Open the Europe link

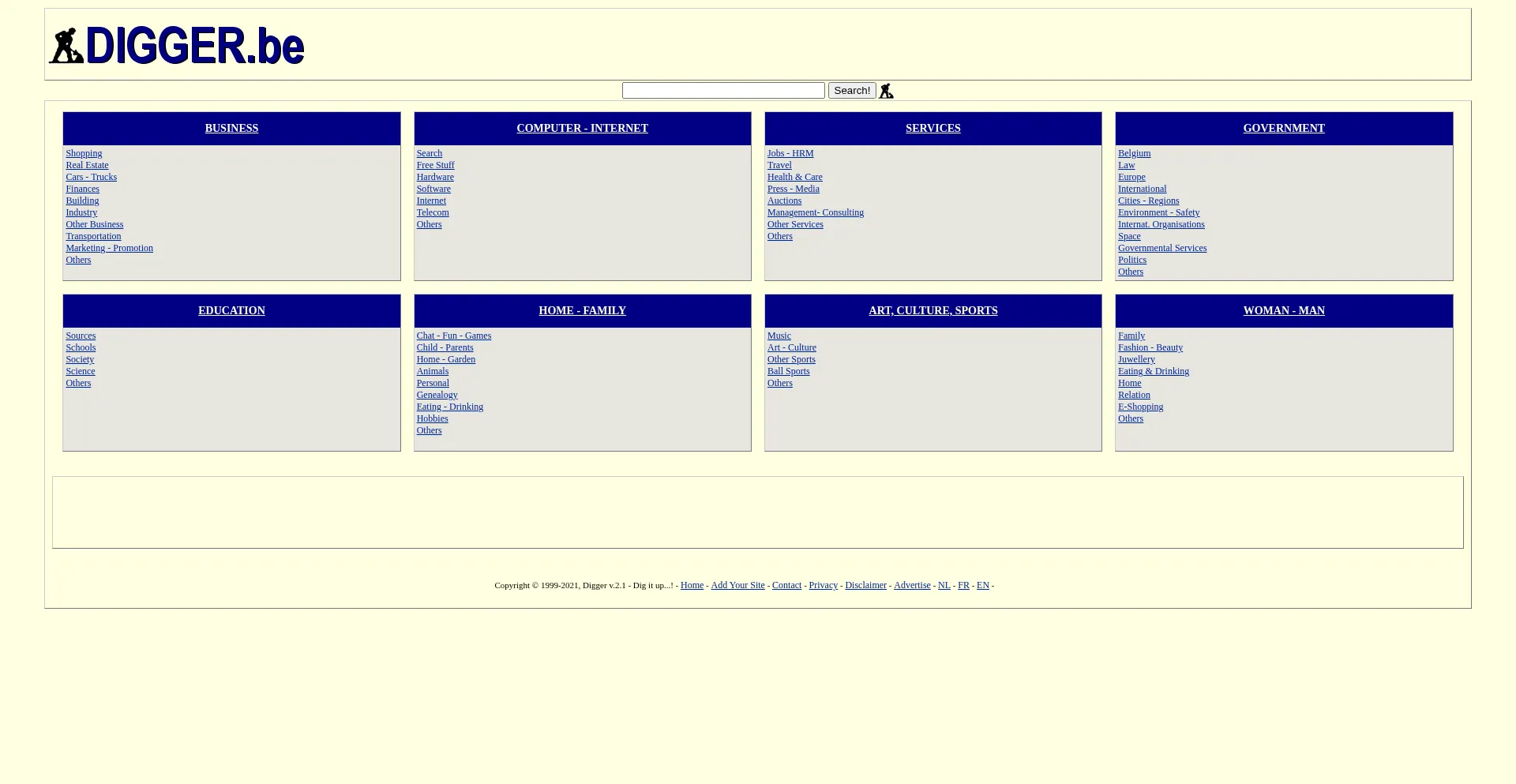(1131, 177)
